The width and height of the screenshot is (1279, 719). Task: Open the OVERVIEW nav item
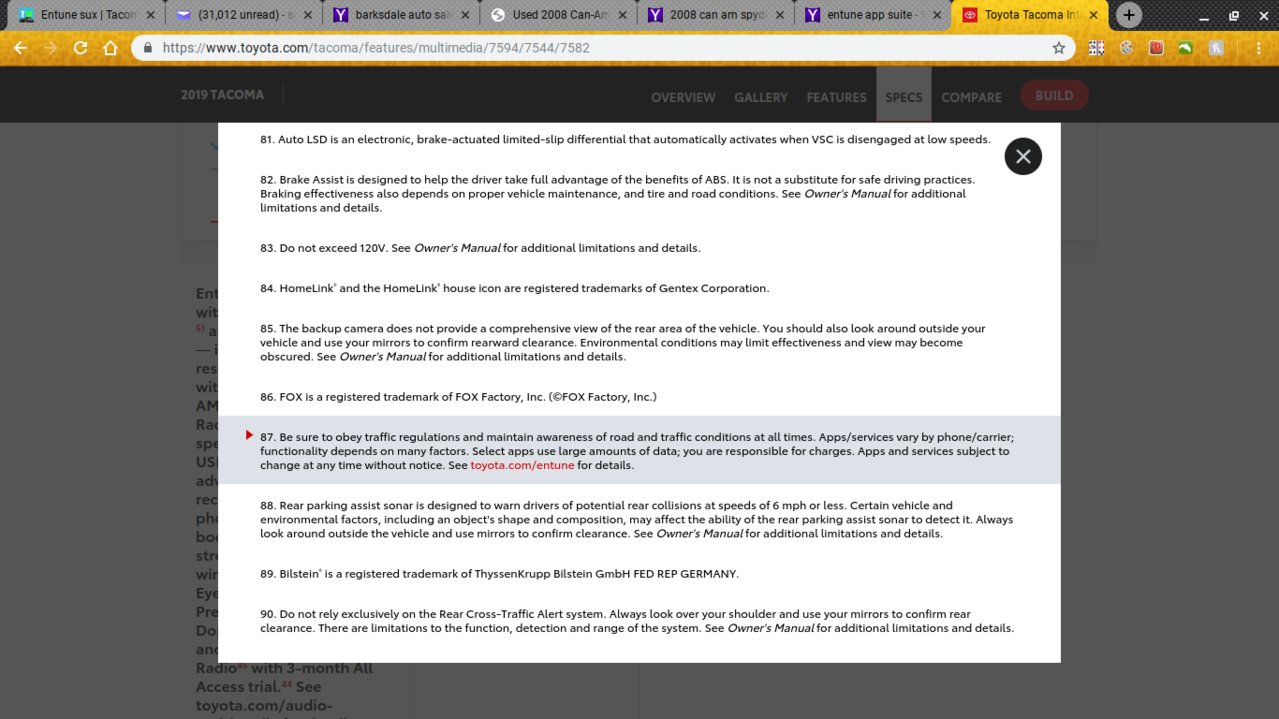click(x=683, y=97)
